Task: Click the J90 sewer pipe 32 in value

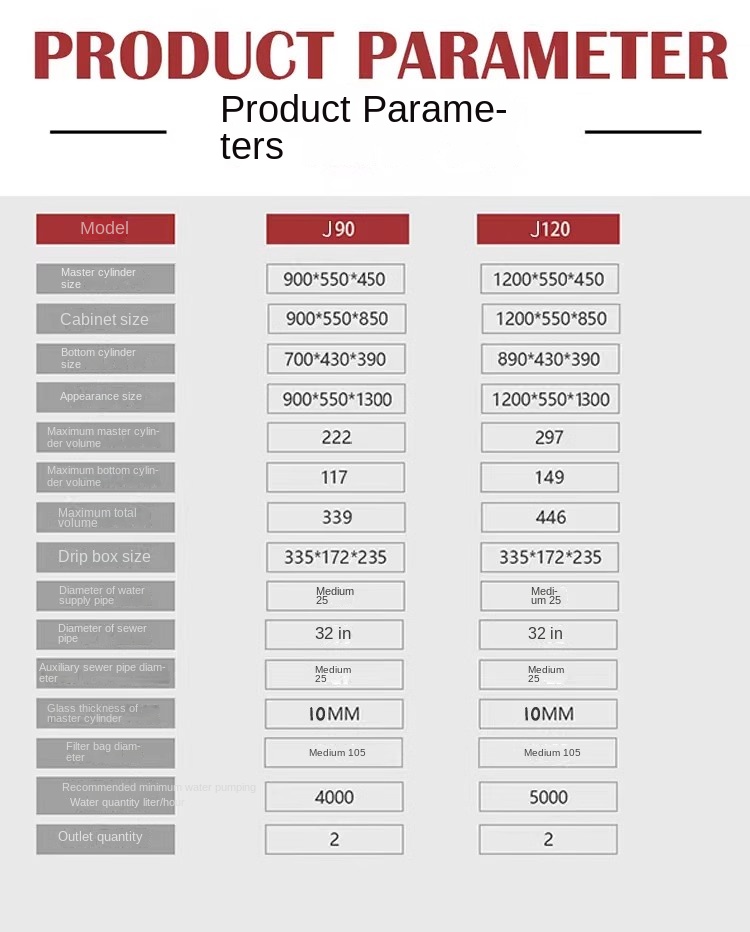Action: click(x=334, y=634)
